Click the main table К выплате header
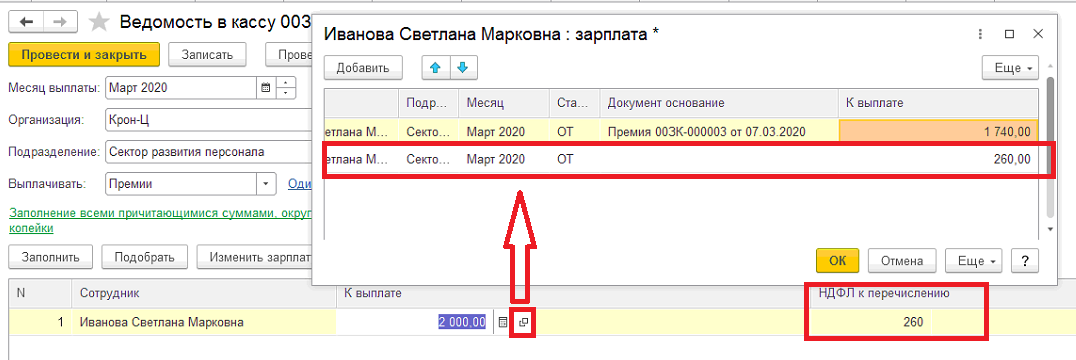The image size is (1076, 360). 372,293
